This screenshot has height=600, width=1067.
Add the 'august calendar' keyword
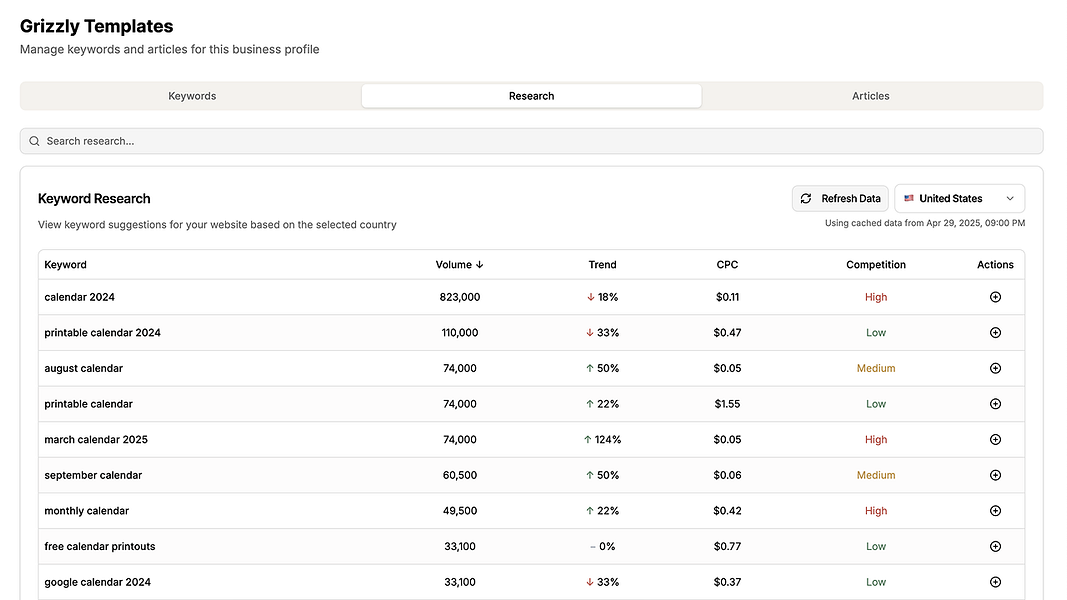click(x=995, y=368)
